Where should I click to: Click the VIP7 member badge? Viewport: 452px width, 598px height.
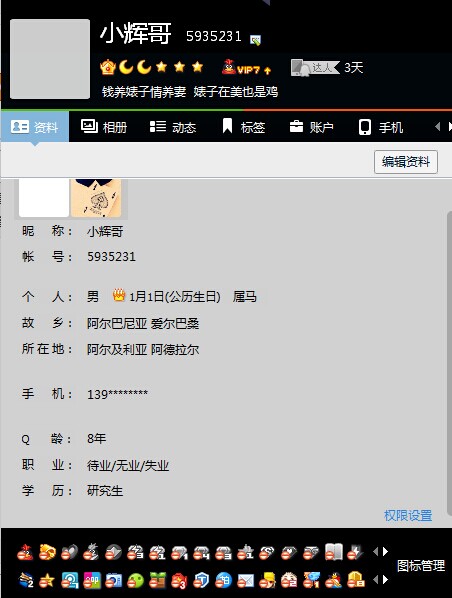[241, 68]
